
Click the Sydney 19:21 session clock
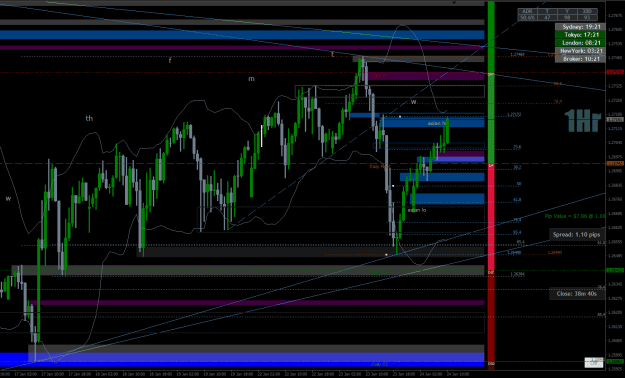click(x=580, y=27)
